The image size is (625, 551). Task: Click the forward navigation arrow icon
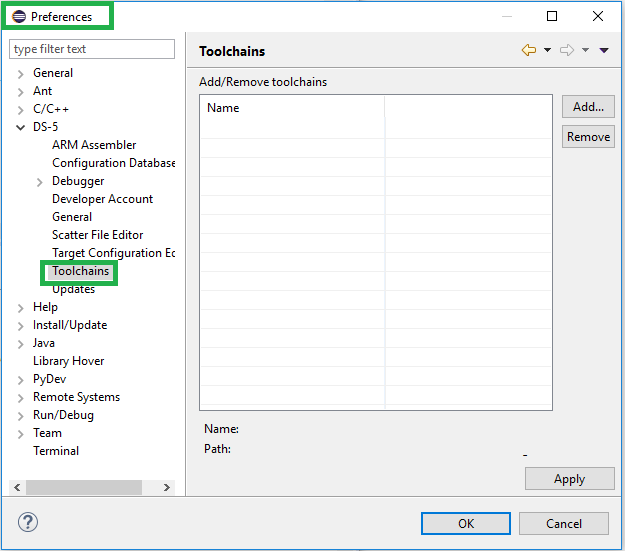(x=566, y=50)
